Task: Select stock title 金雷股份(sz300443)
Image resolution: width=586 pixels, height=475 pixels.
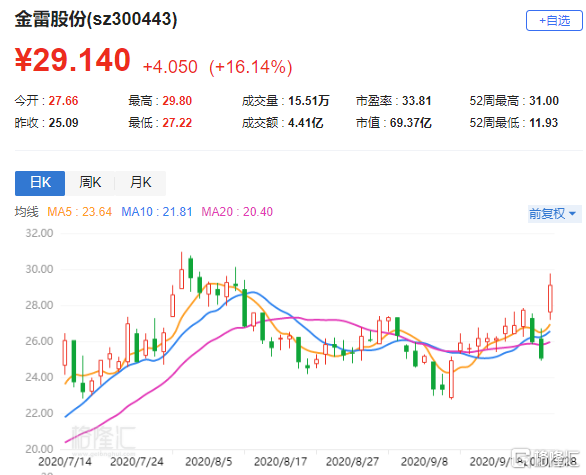Action: [x=96, y=19]
